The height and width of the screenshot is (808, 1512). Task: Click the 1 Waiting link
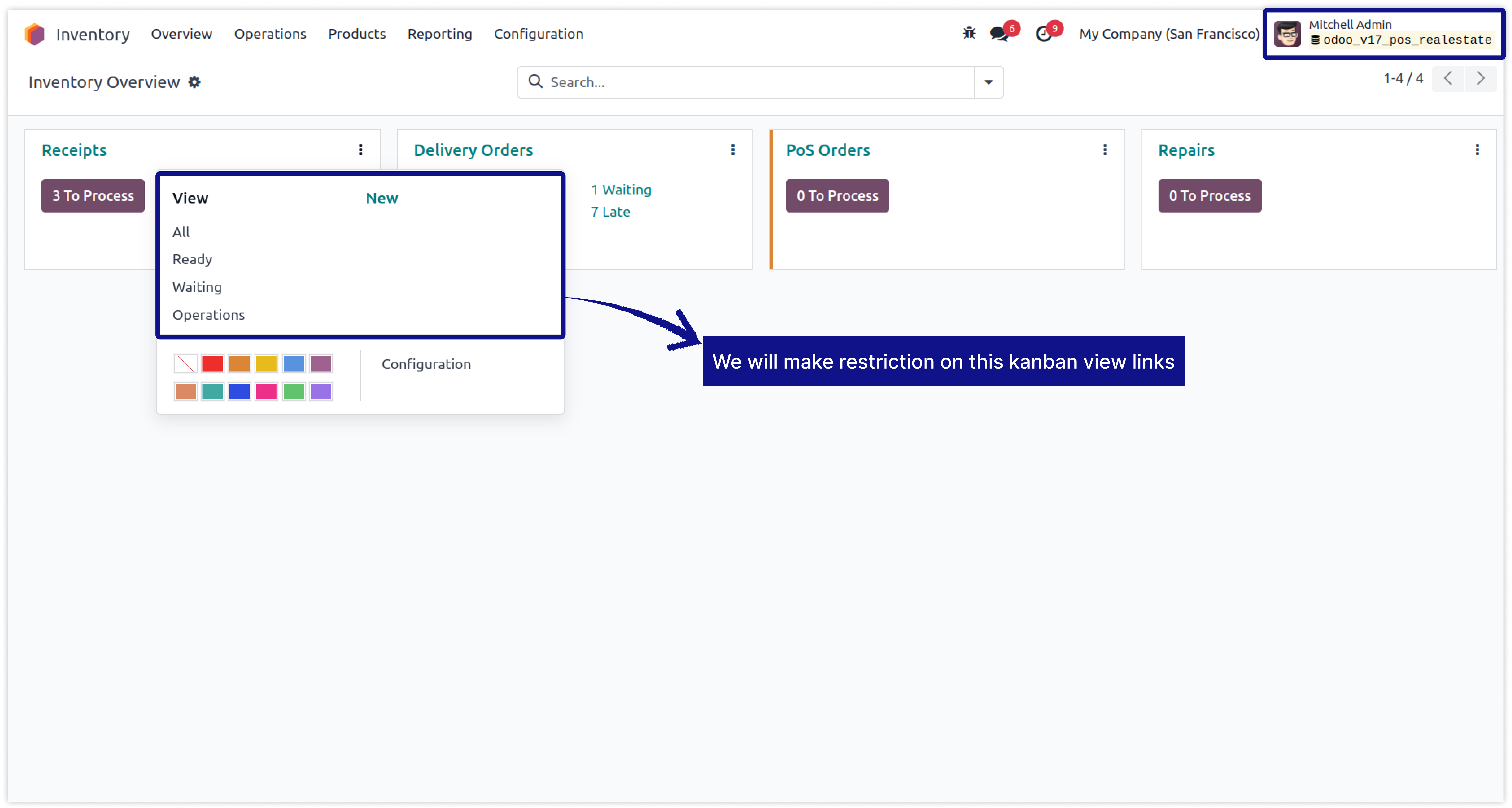[621, 190]
